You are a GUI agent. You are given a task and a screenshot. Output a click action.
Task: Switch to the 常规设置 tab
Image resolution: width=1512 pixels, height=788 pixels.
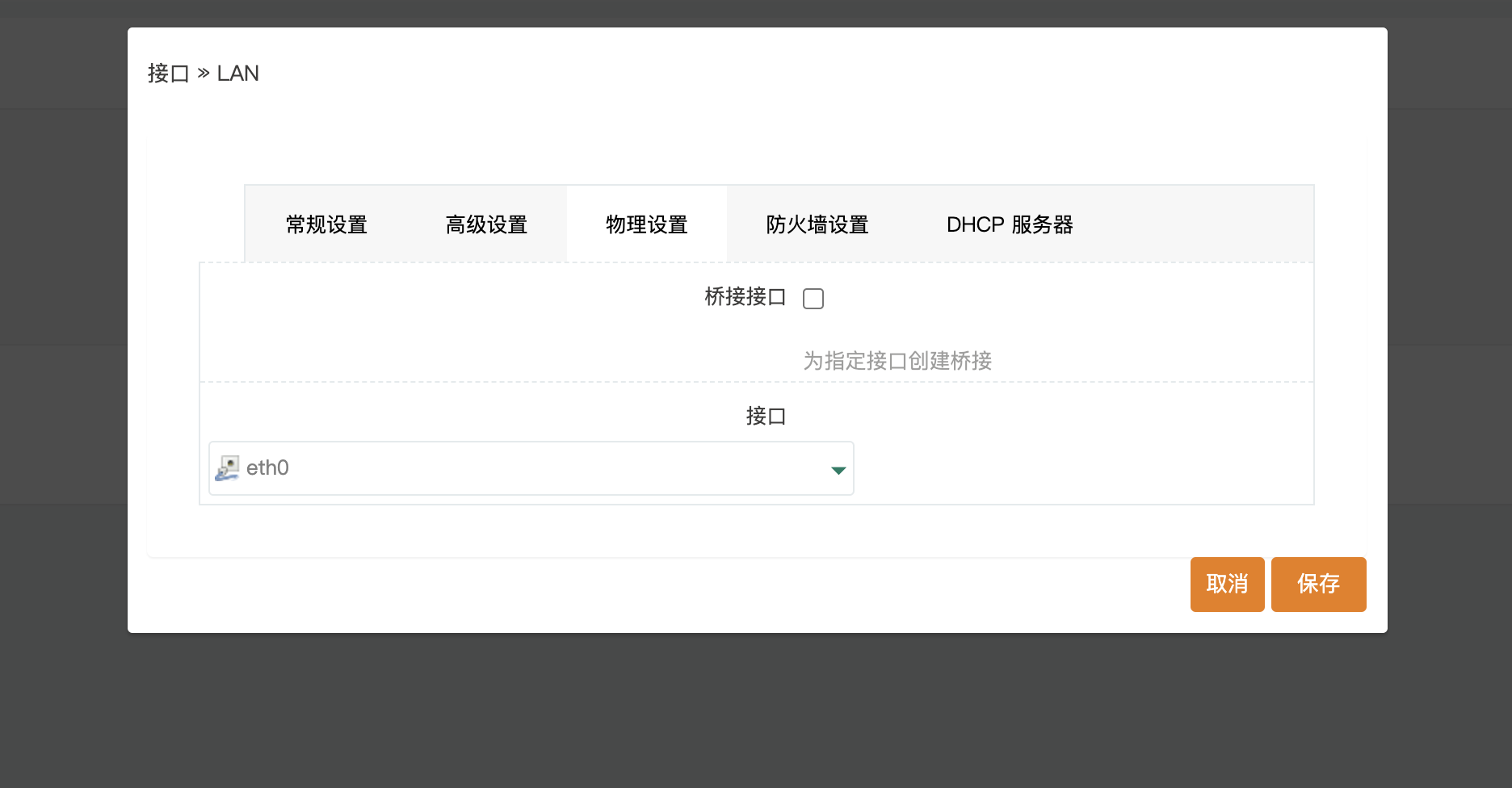326,224
